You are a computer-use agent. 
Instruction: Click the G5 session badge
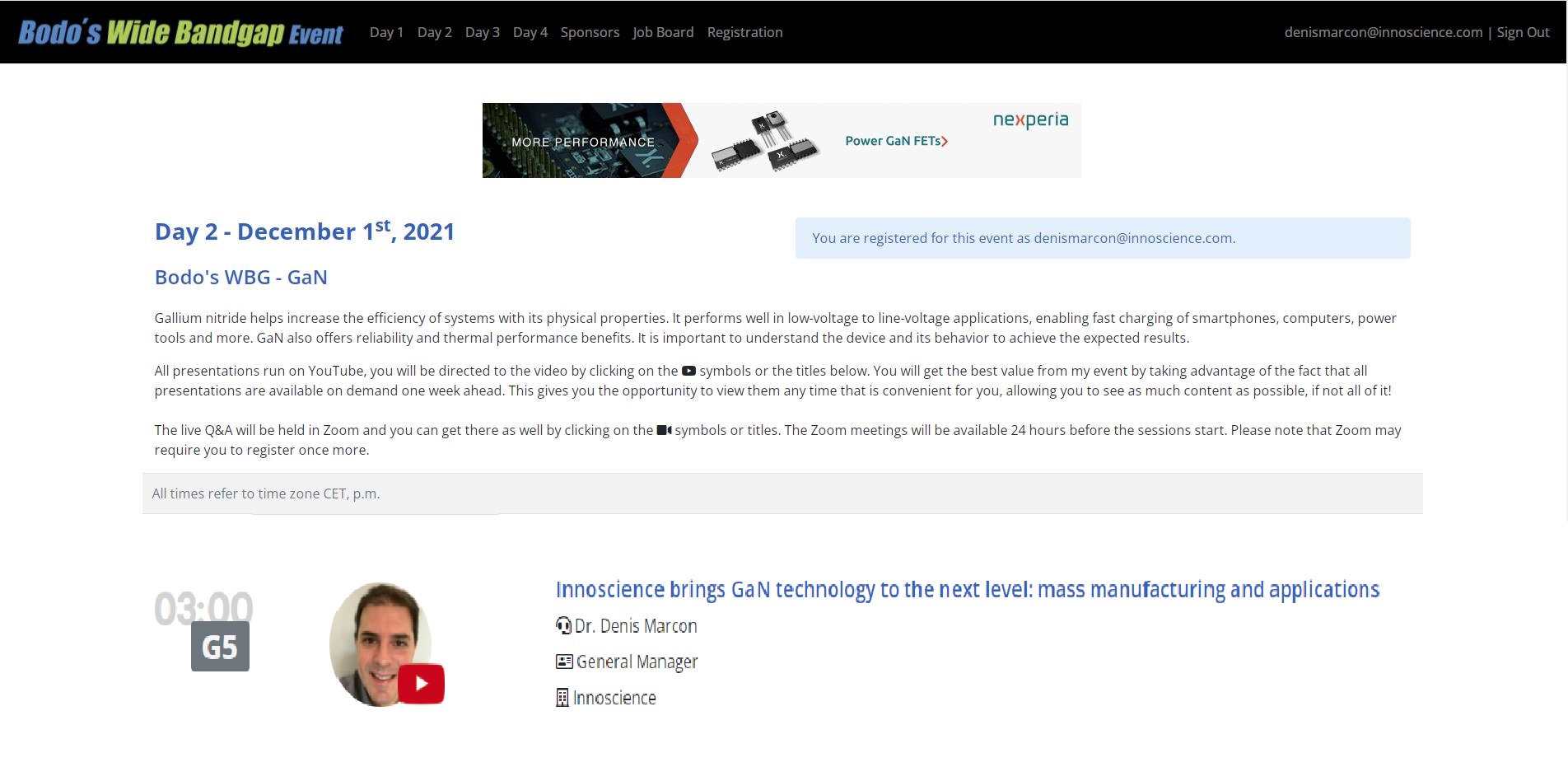click(x=220, y=647)
